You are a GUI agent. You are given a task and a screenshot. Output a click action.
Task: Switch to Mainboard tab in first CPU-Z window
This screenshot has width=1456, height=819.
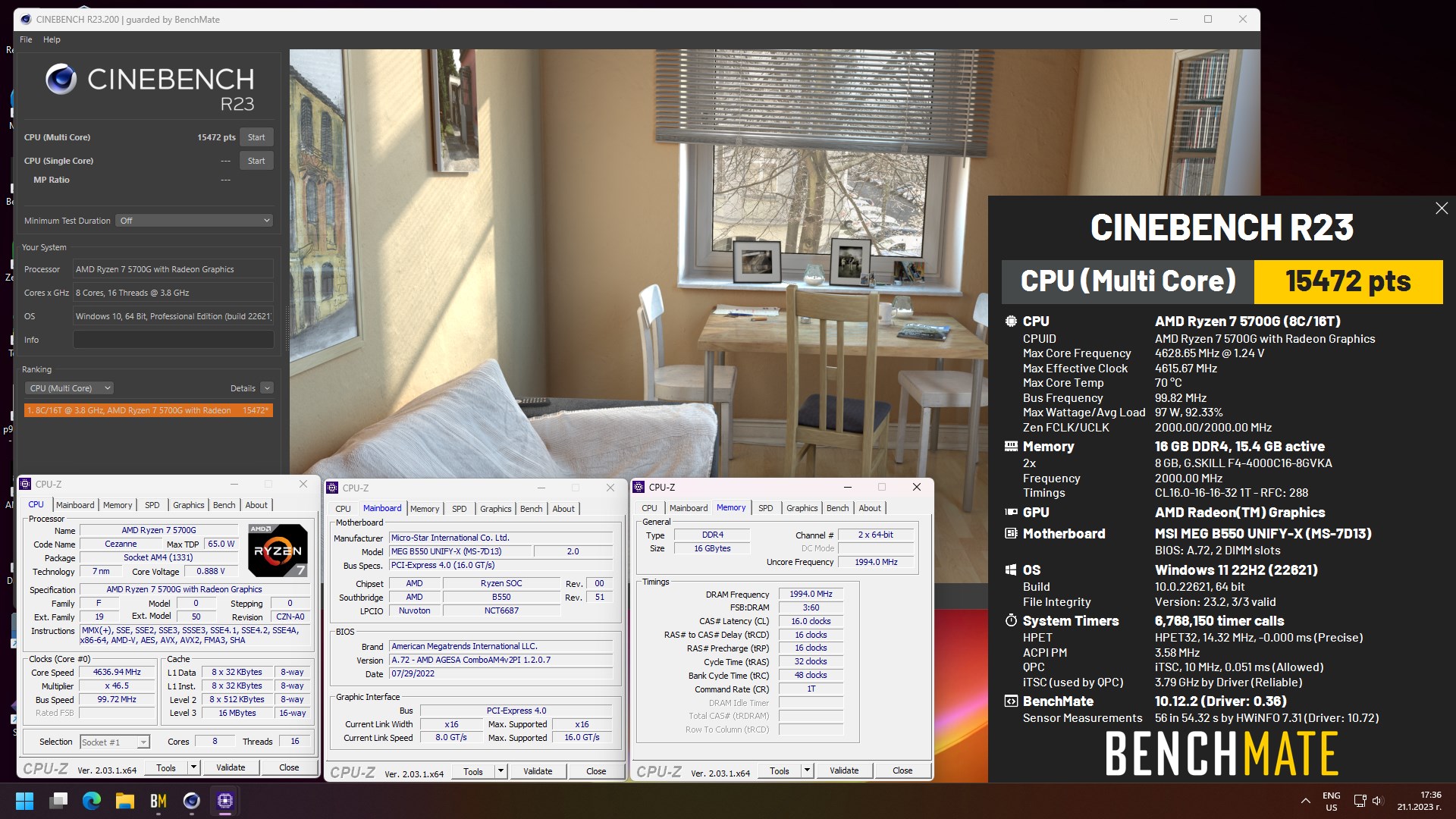coord(75,505)
